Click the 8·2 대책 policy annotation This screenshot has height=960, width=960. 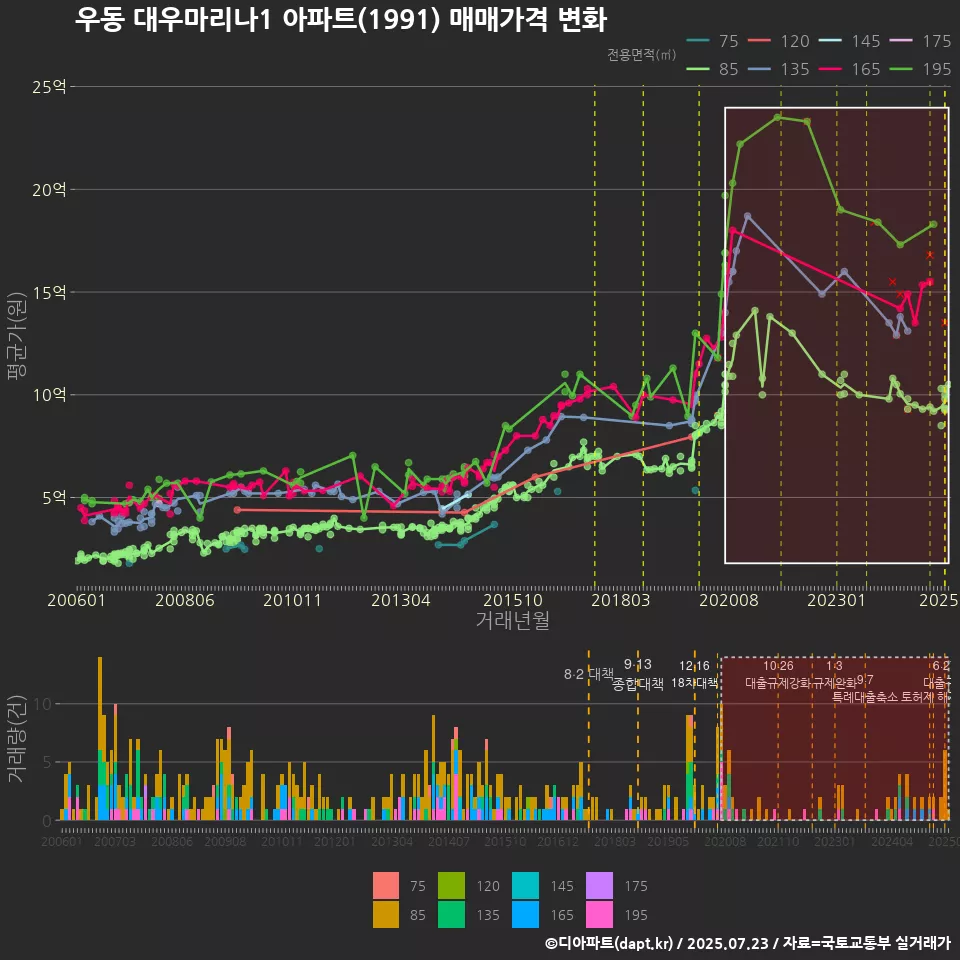click(x=588, y=674)
